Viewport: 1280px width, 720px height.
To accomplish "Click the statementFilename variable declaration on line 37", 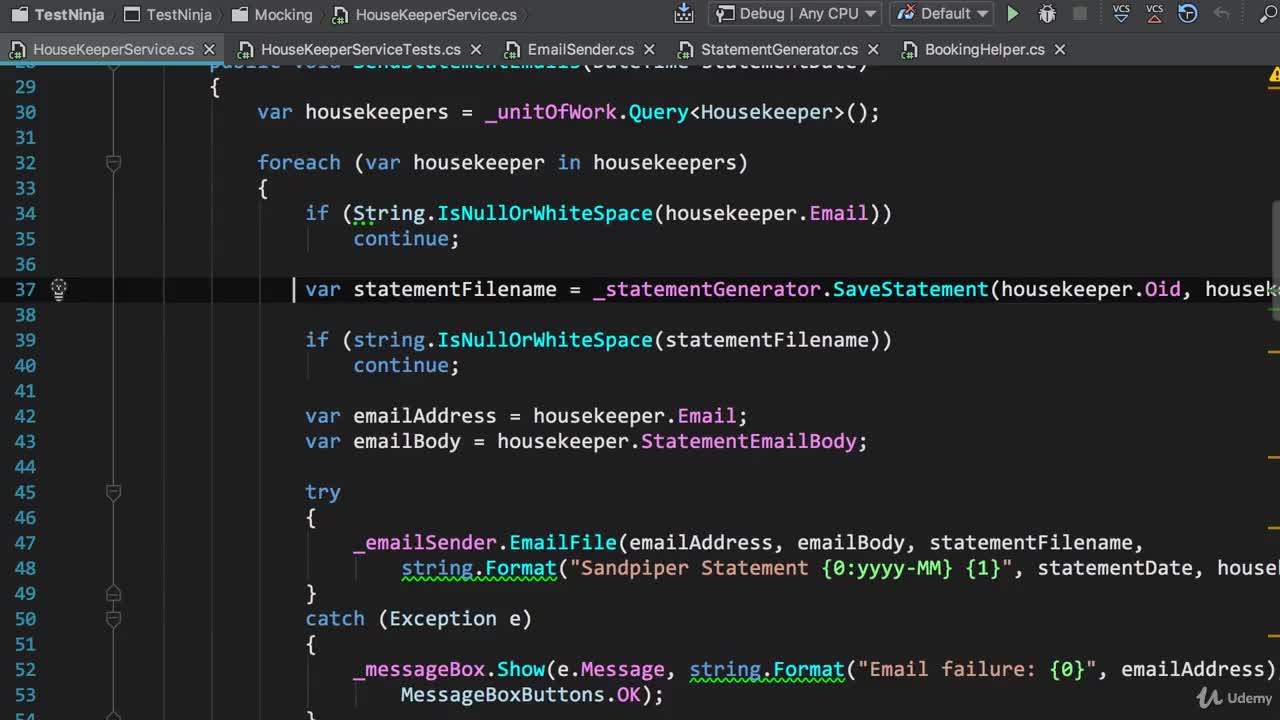I will pos(455,289).
